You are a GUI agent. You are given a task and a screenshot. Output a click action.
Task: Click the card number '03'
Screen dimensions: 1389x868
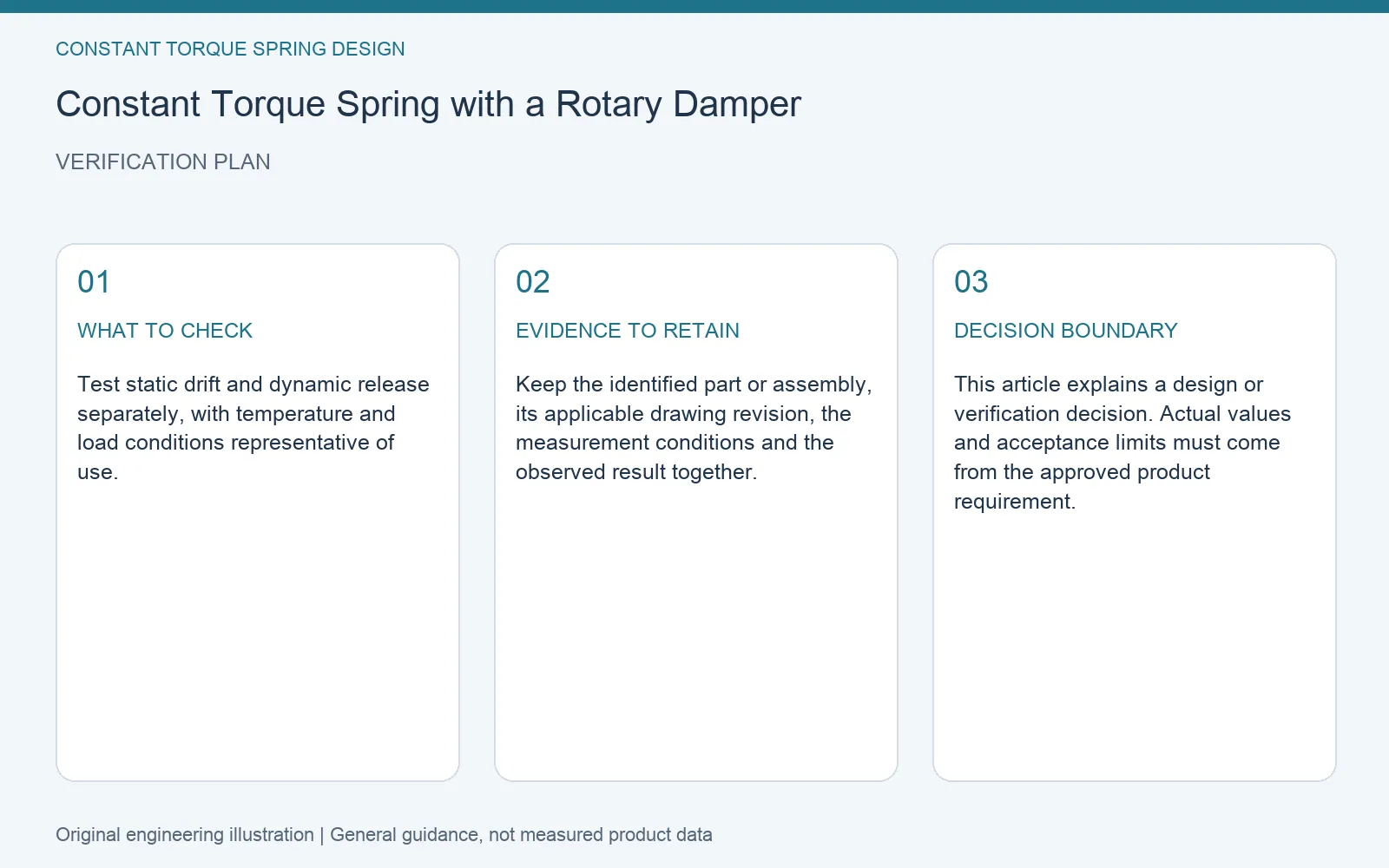click(x=971, y=282)
